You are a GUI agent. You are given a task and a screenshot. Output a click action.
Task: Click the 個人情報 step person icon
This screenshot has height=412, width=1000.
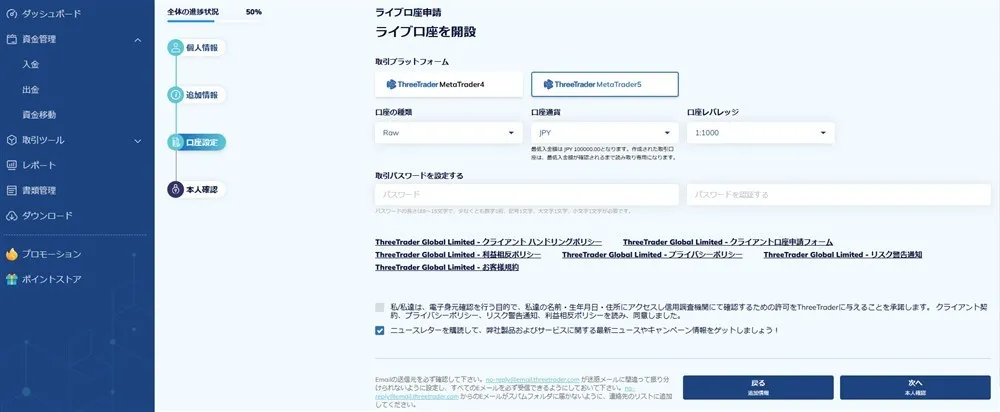click(x=175, y=48)
